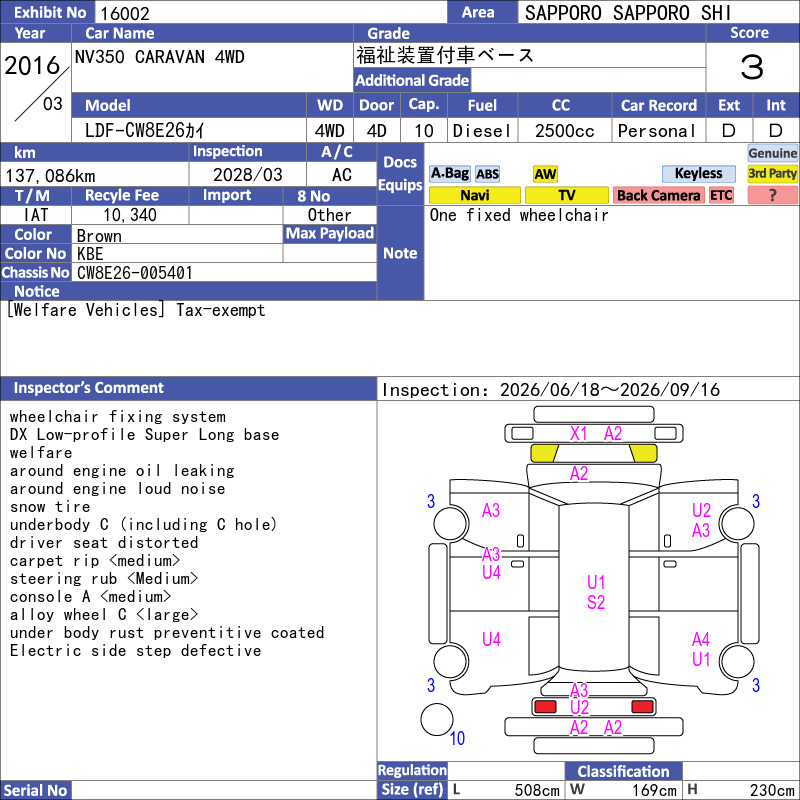Image resolution: width=800 pixels, height=800 pixels.
Task: Click the Keyless equipment badge
Action: [x=698, y=173]
